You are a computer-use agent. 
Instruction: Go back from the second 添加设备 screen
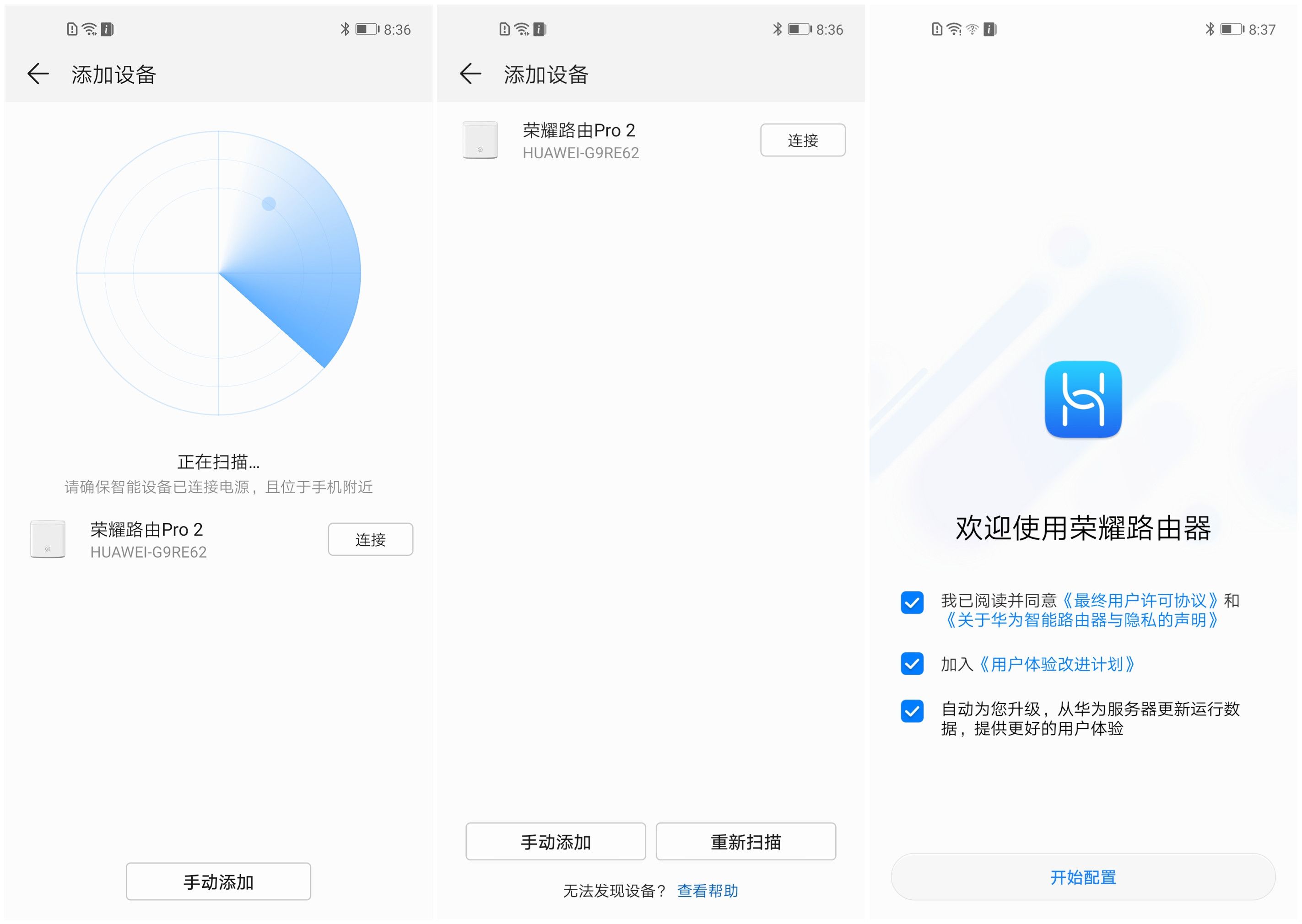[470, 74]
